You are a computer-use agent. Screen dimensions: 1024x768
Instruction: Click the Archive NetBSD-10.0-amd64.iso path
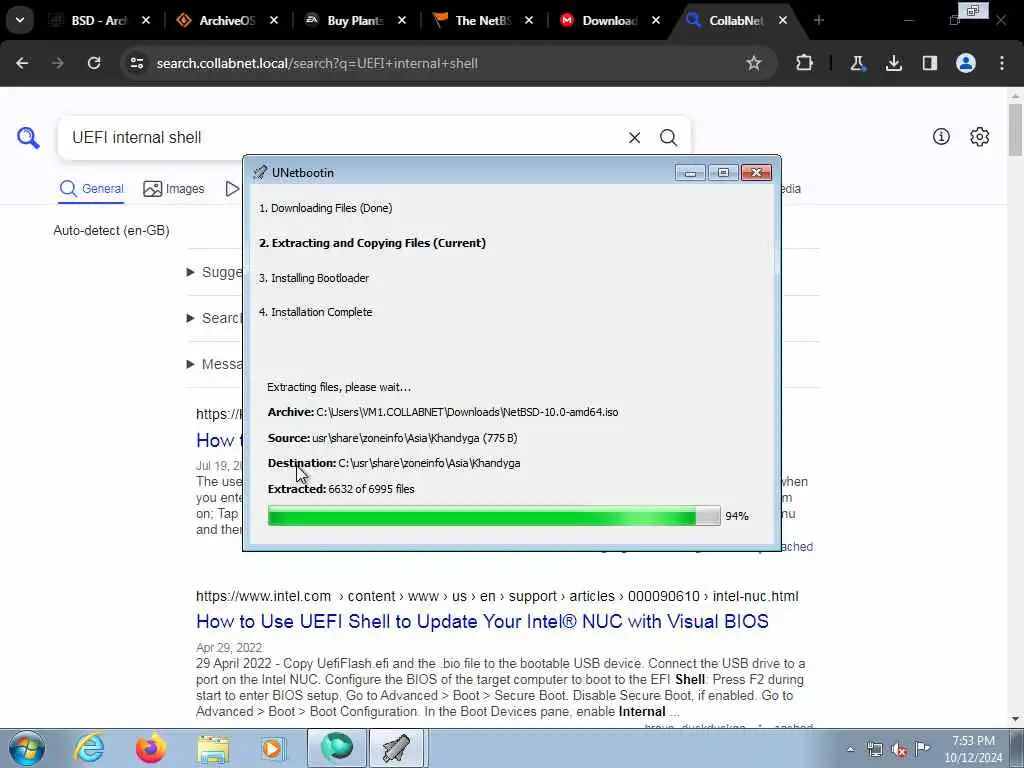tap(467, 412)
